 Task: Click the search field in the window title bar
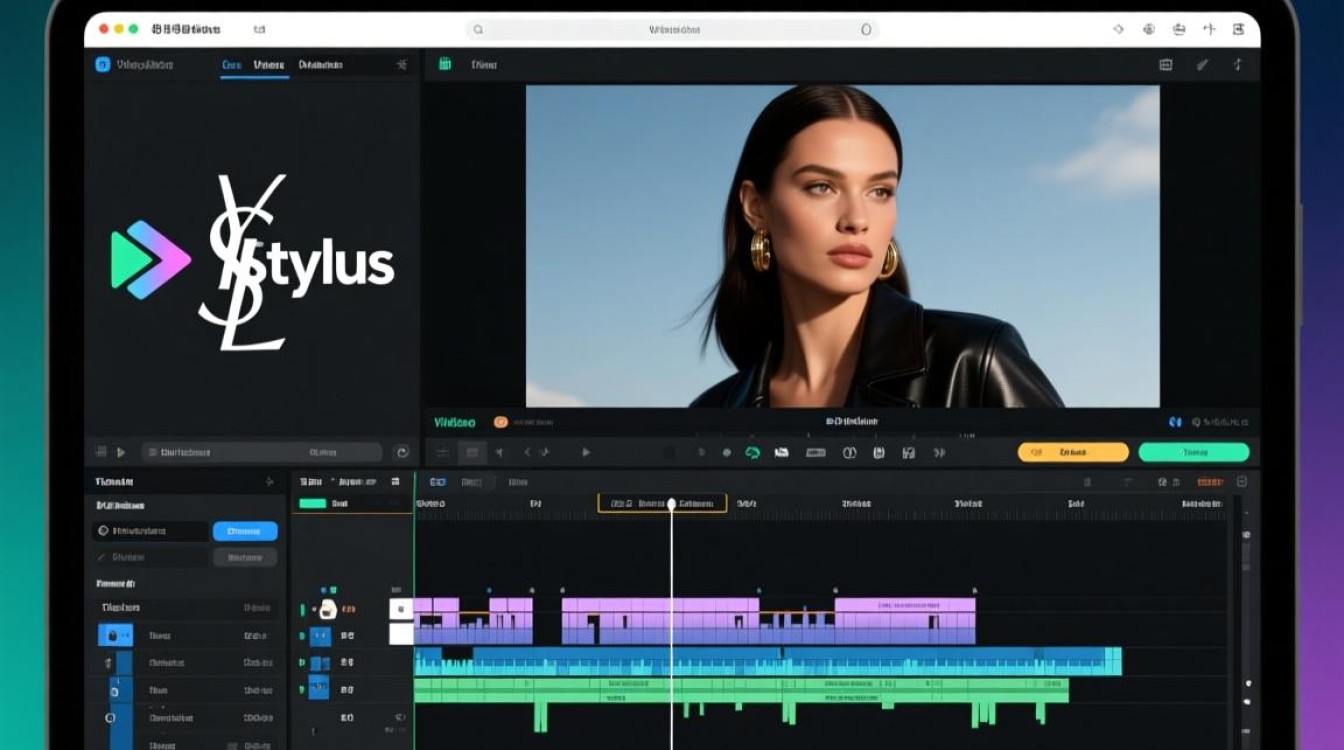(672, 30)
